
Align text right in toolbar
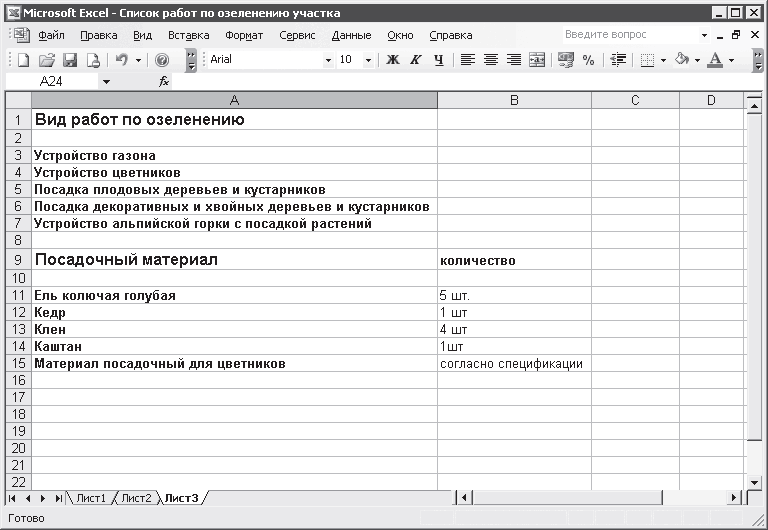pos(514,60)
